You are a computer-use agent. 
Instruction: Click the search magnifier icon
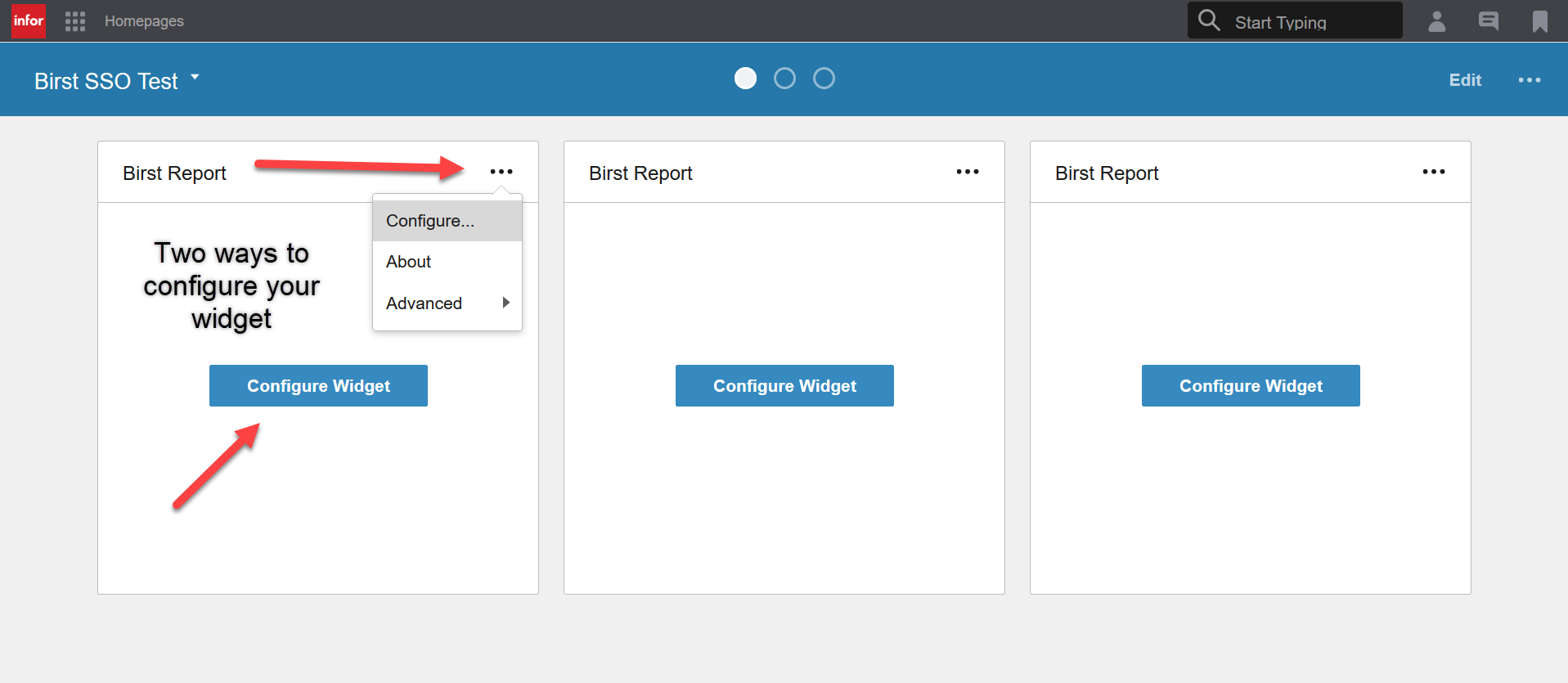tap(1209, 20)
